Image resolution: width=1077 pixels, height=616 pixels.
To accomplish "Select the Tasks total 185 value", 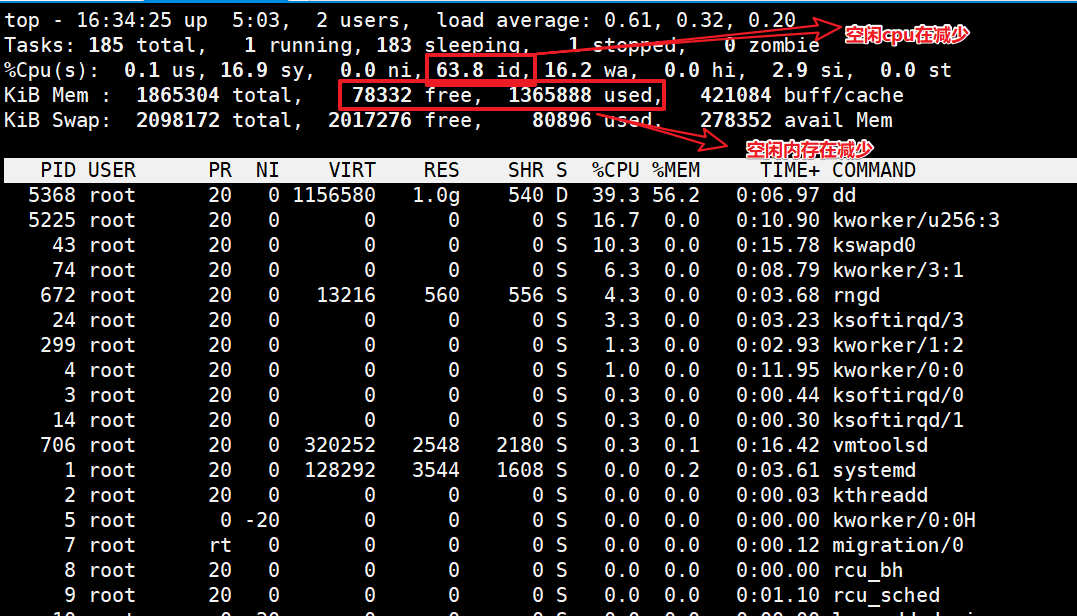I will [x=106, y=46].
